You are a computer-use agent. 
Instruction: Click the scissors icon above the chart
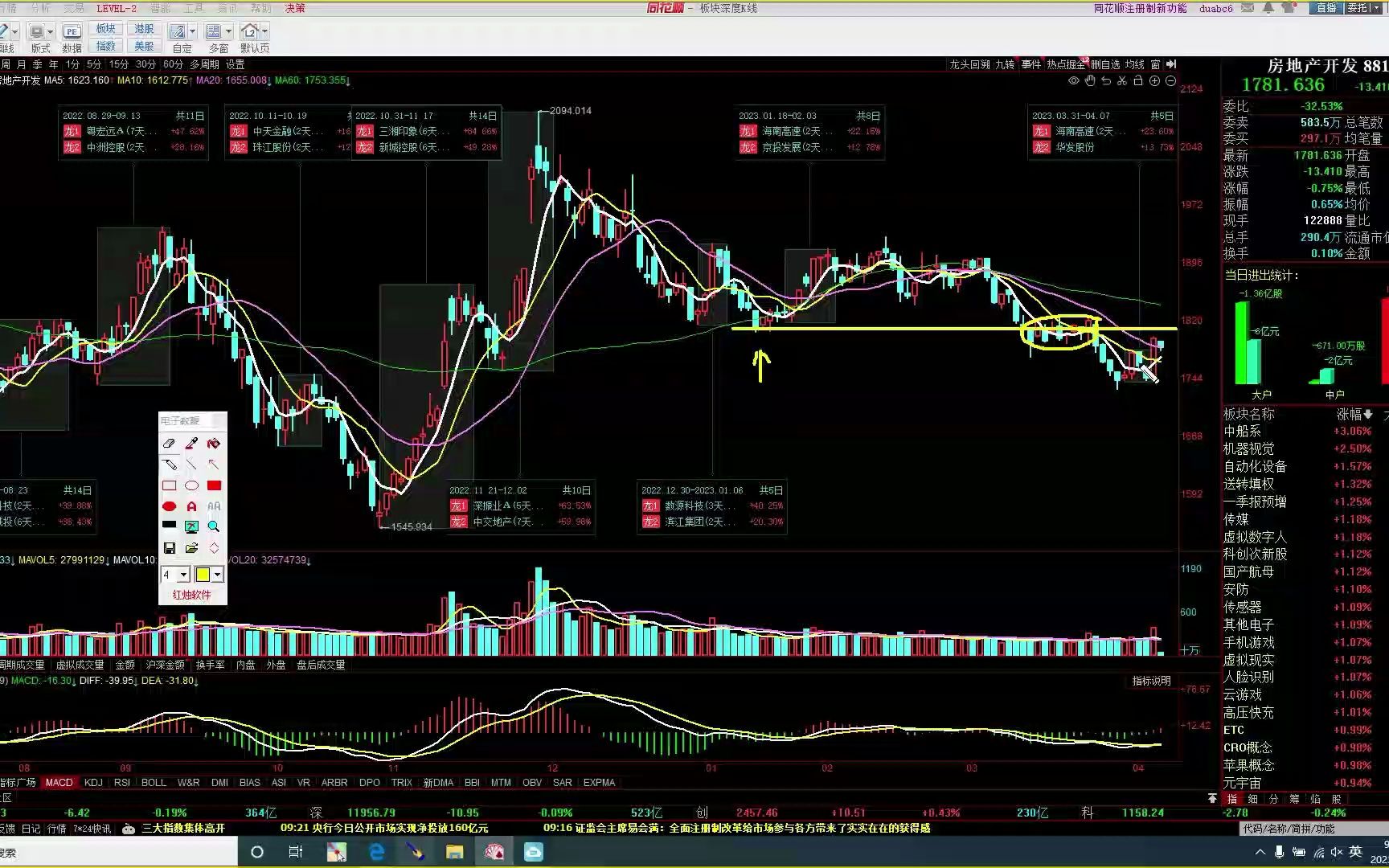coord(1122,81)
